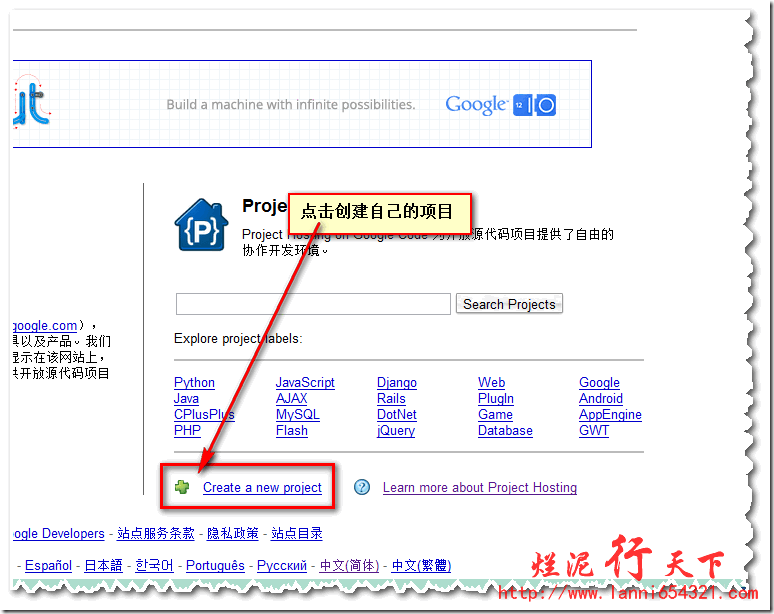Switch language to 中文(繁體)
Viewport: 774px width, 614px height.
coord(421,566)
